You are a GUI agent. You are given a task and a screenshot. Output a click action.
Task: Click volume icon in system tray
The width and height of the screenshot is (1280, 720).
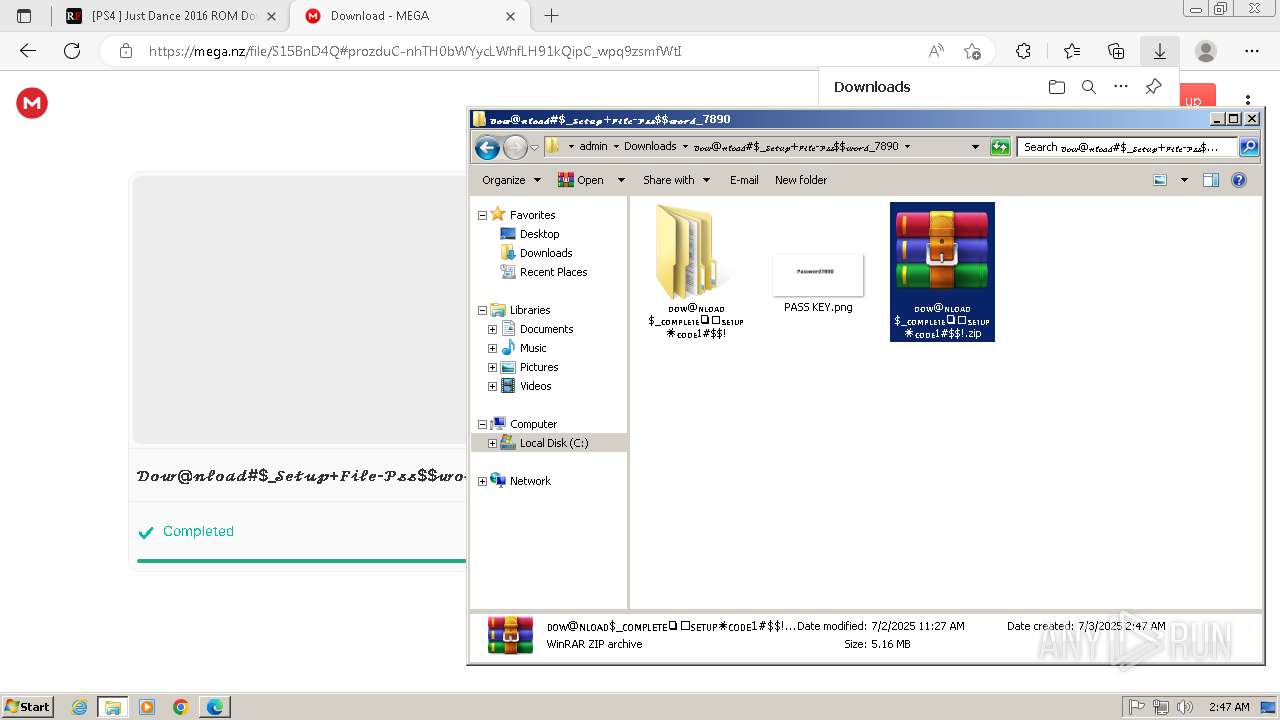click(x=1186, y=707)
